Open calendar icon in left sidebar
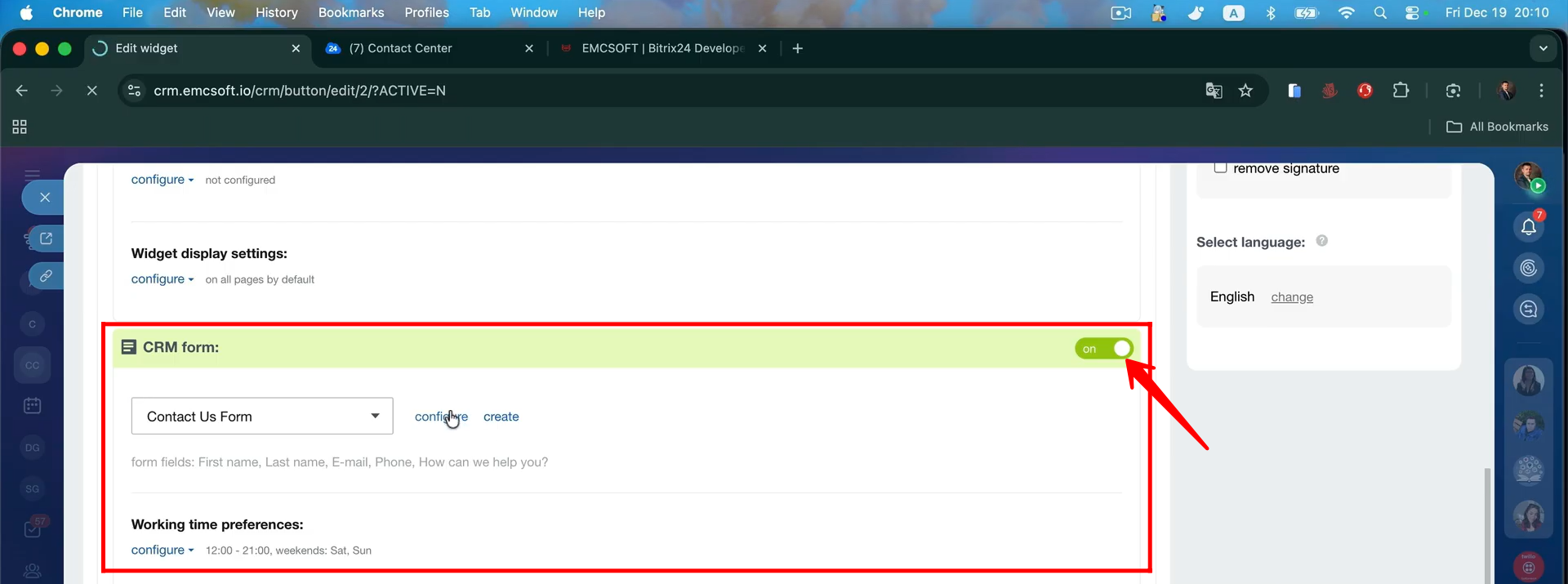The width and height of the screenshot is (1568, 584). pyautogui.click(x=33, y=405)
